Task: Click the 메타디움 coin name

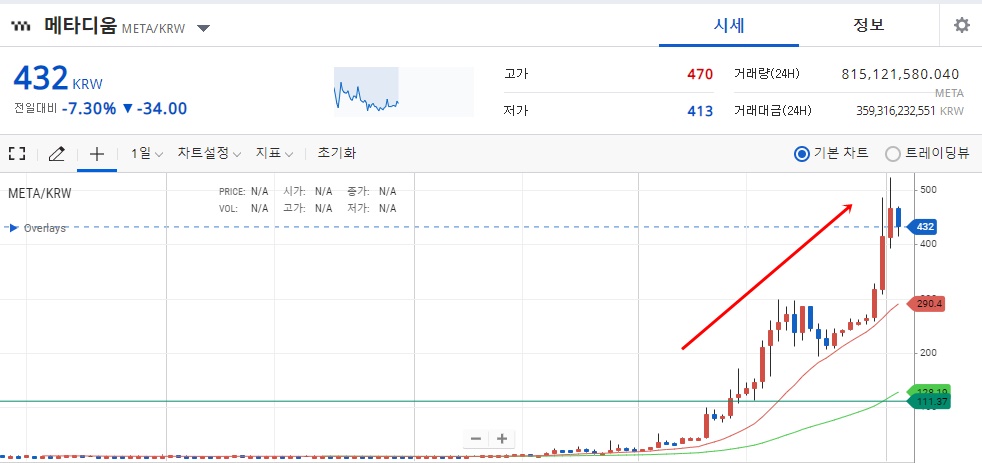Action: click(80, 26)
